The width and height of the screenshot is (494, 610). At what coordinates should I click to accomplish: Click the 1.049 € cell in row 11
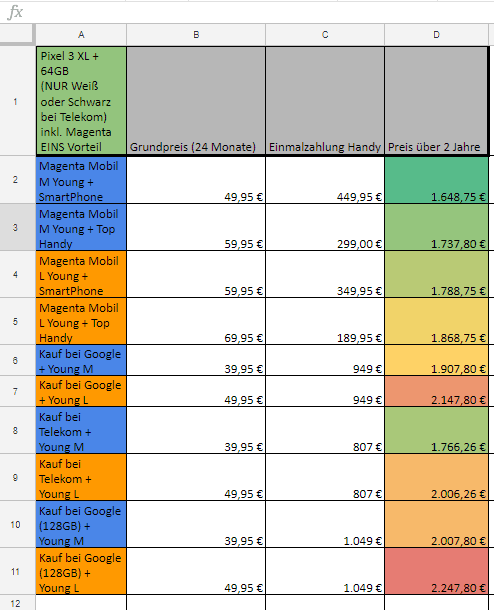click(325, 571)
